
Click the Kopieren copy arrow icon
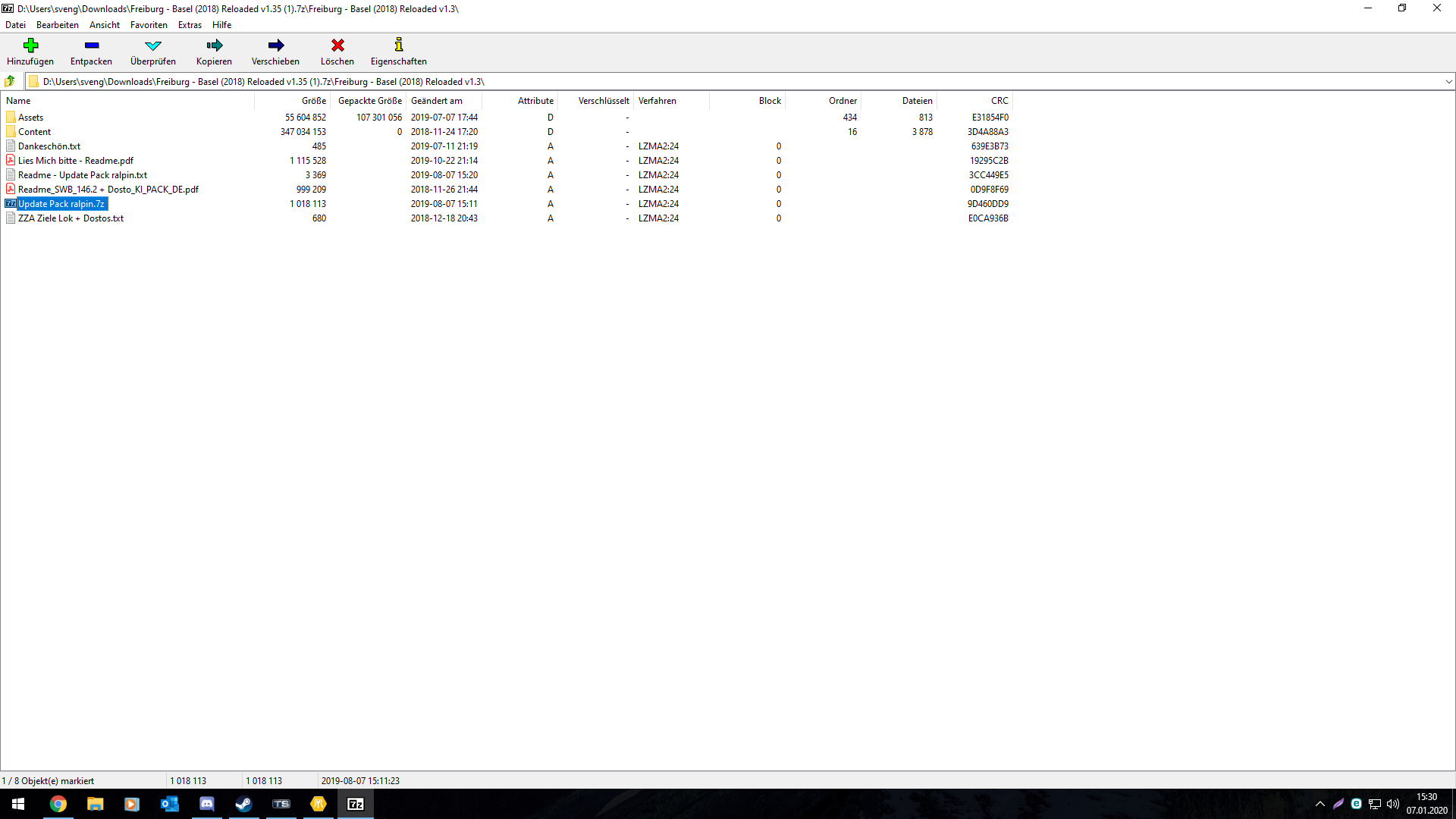click(x=214, y=45)
